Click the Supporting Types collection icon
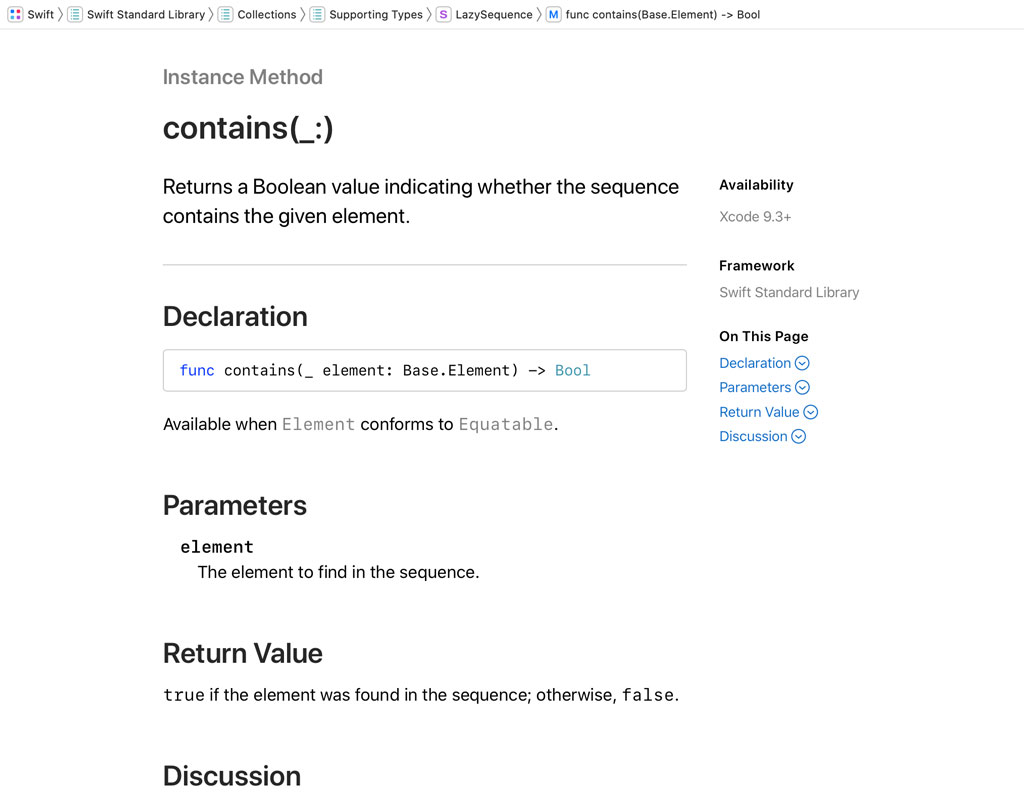This screenshot has width=1024, height=810. coord(316,15)
